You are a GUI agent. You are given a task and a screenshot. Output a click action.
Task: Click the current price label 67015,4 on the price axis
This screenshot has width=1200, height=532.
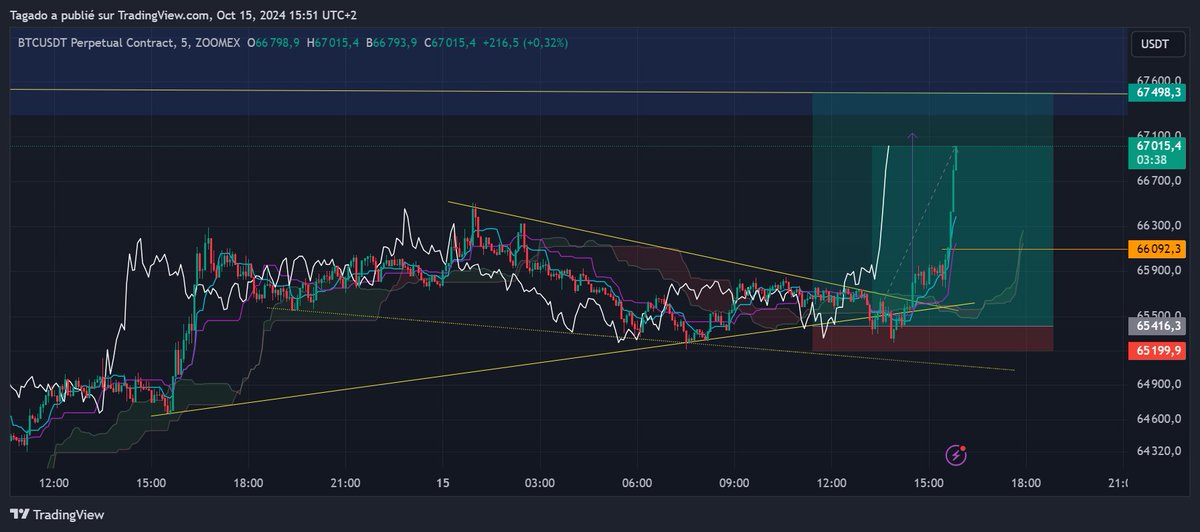(x=1156, y=146)
